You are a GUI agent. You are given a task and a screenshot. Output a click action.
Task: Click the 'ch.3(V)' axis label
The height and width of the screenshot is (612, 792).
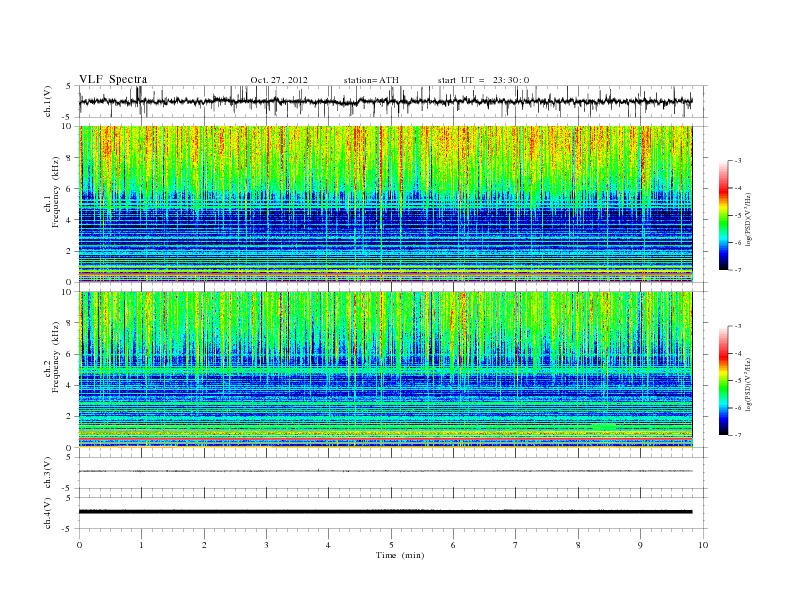click(48, 473)
